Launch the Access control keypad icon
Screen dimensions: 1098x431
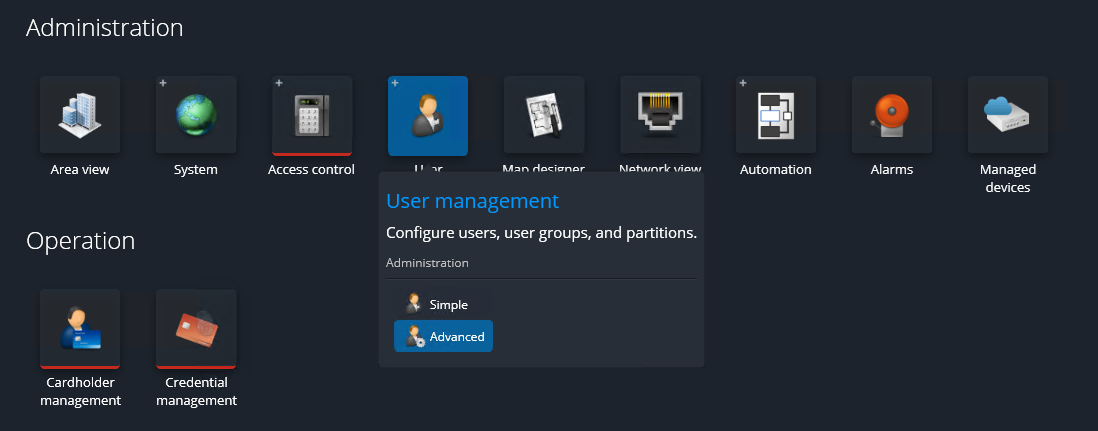[311, 115]
